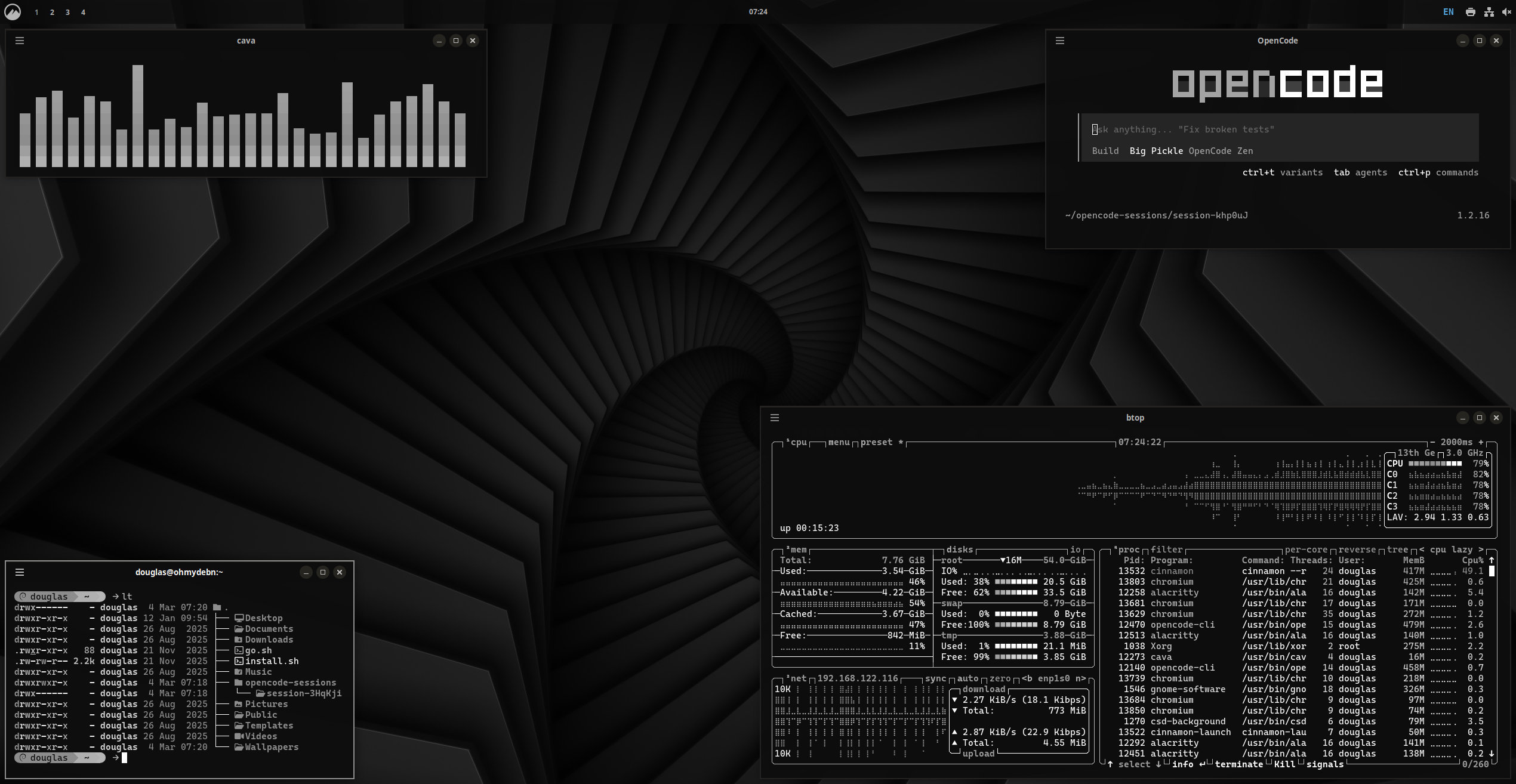
Task: Switch to workspace 3 in top panel
Action: pyautogui.click(x=67, y=12)
